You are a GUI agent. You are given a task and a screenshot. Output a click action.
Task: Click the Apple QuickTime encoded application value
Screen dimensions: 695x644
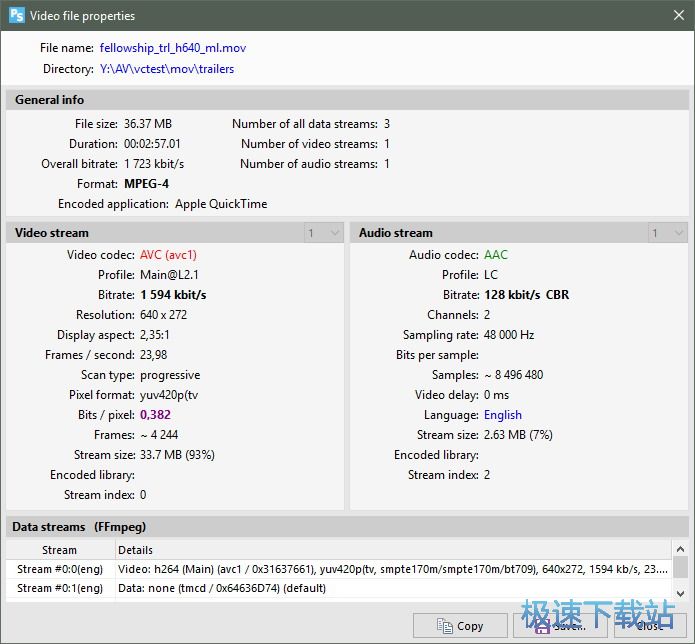[221, 204]
